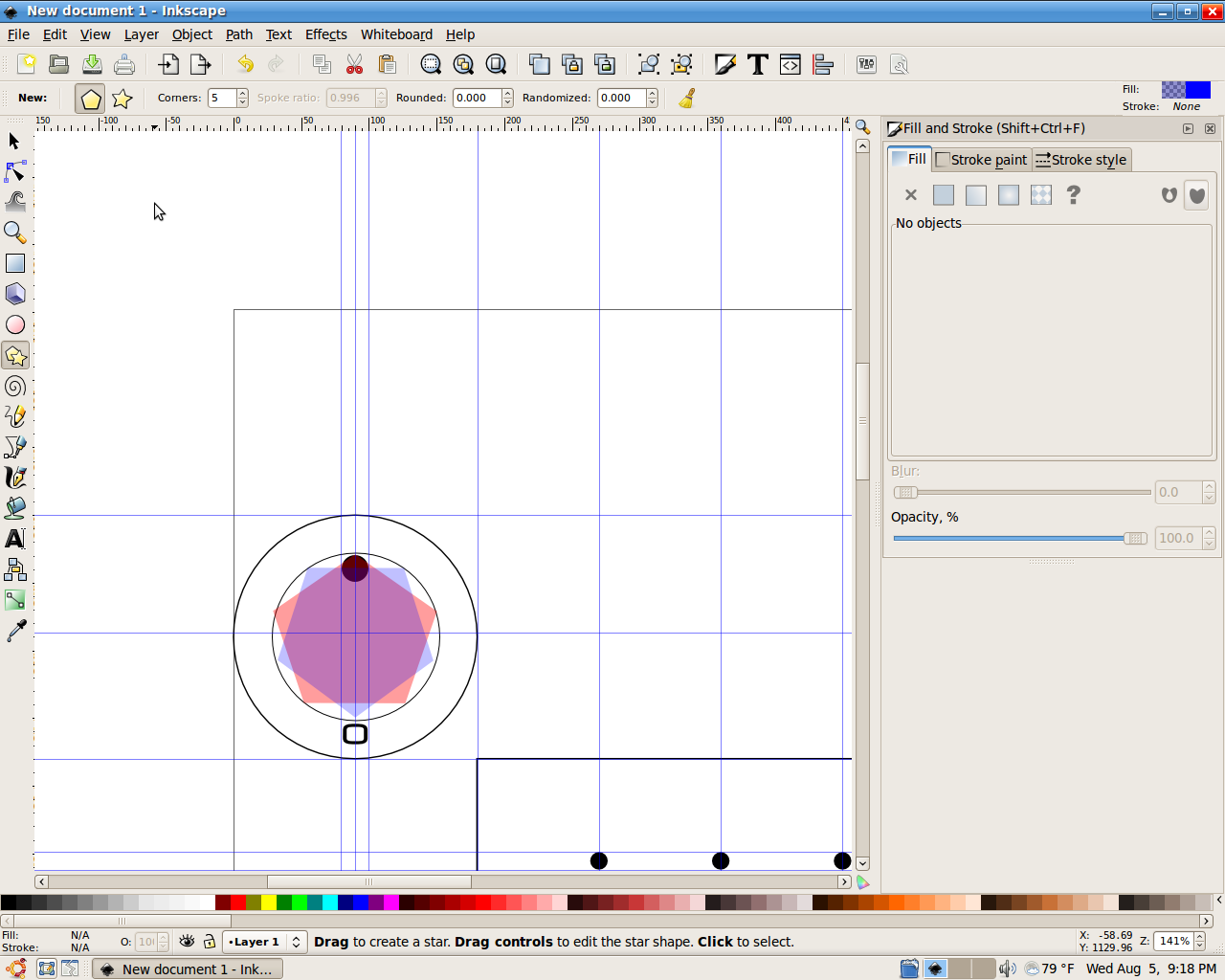Reset shape parameters with broom button
Image resolution: width=1225 pixels, height=980 pixels.
pyautogui.click(x=686, y=98)
